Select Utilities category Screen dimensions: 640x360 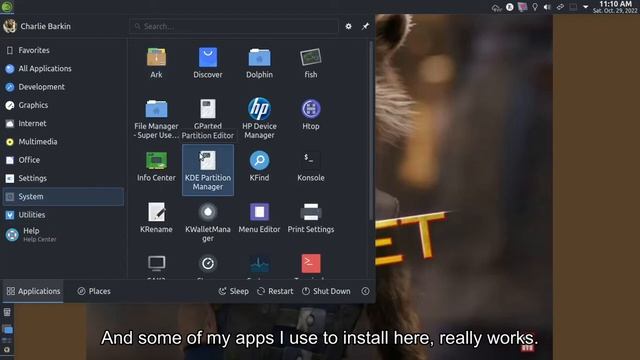[63, 215]
